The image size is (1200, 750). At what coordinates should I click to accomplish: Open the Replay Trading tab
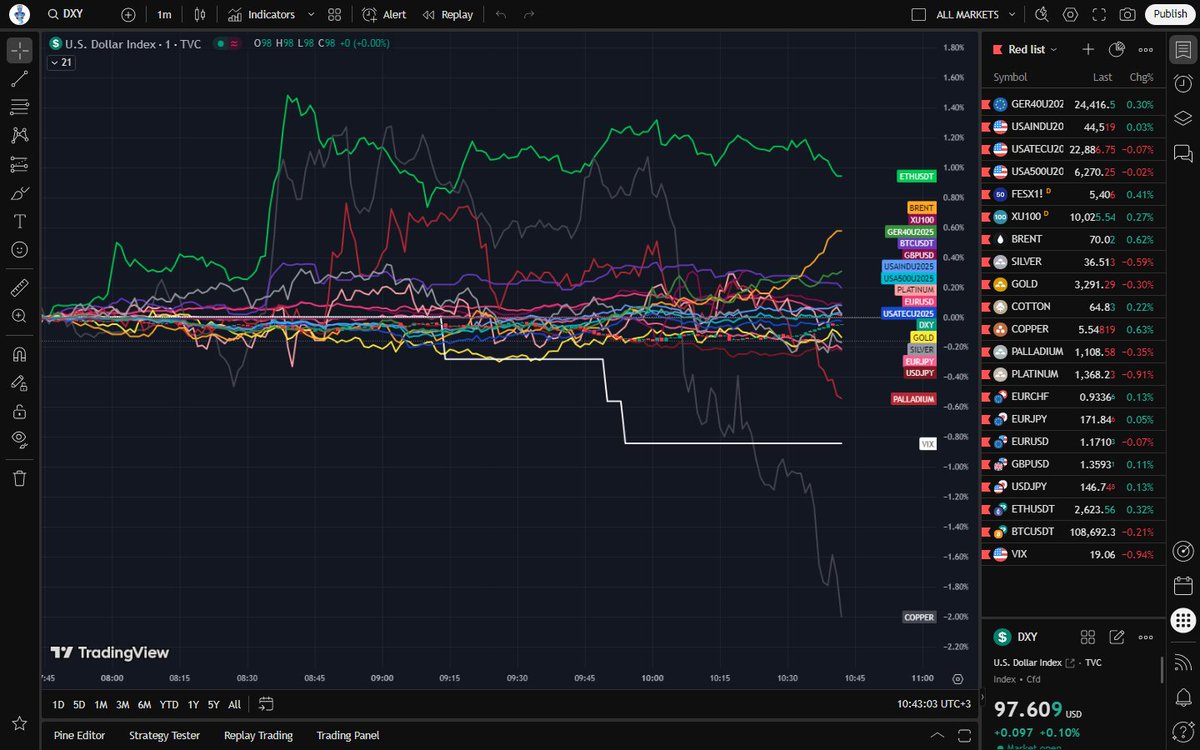(x=258, y=735)
